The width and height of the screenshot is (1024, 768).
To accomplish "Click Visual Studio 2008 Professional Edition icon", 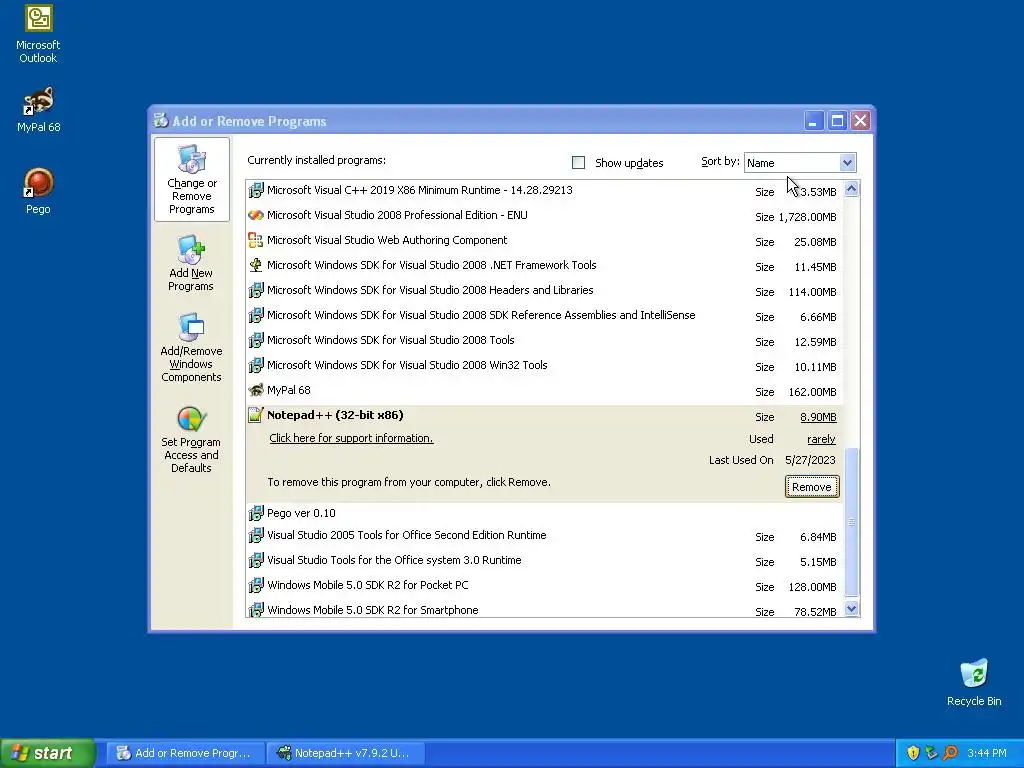I will pos(256,216).
